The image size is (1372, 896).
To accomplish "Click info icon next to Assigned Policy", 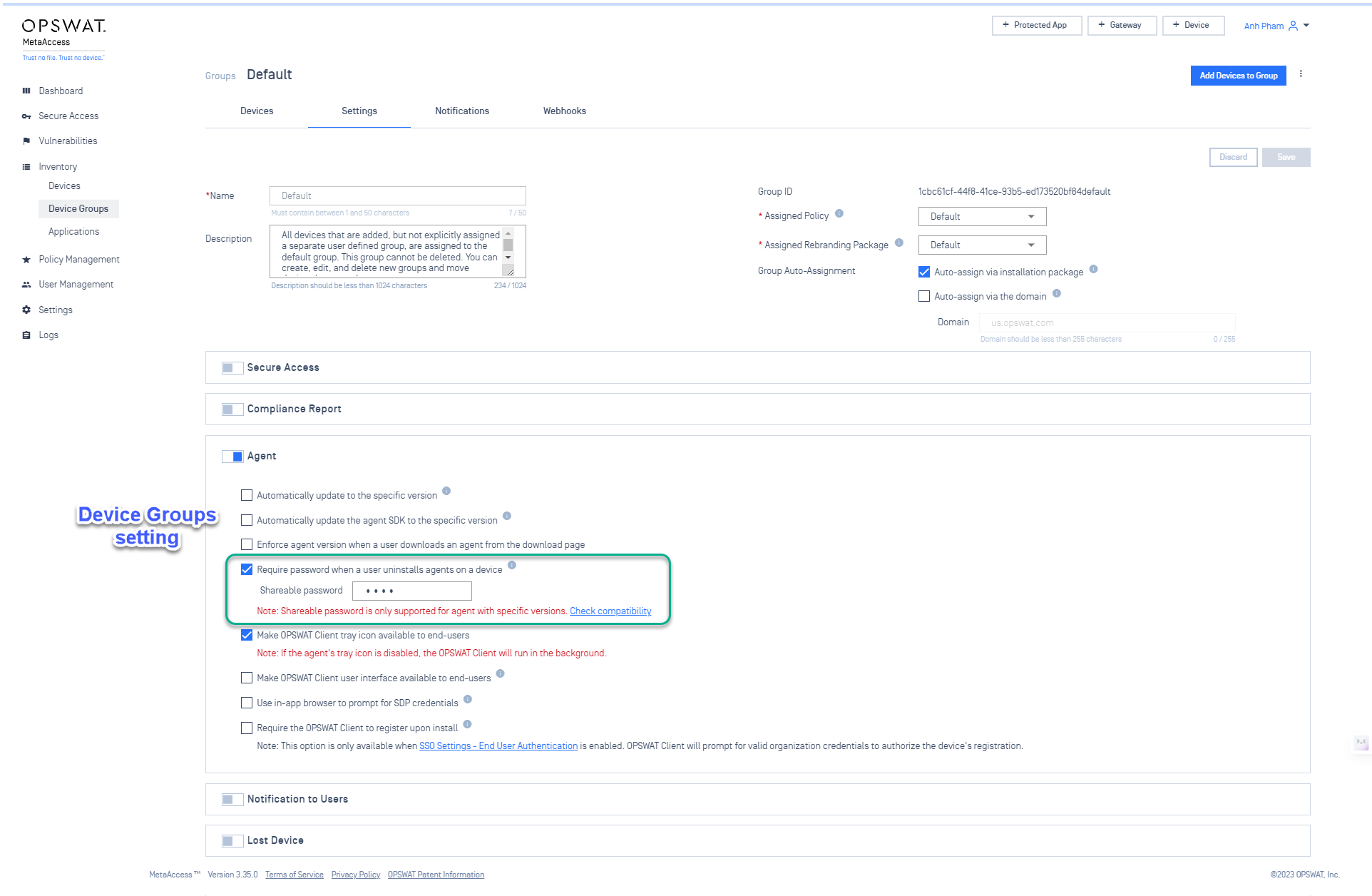I will [x=839, y=213].
